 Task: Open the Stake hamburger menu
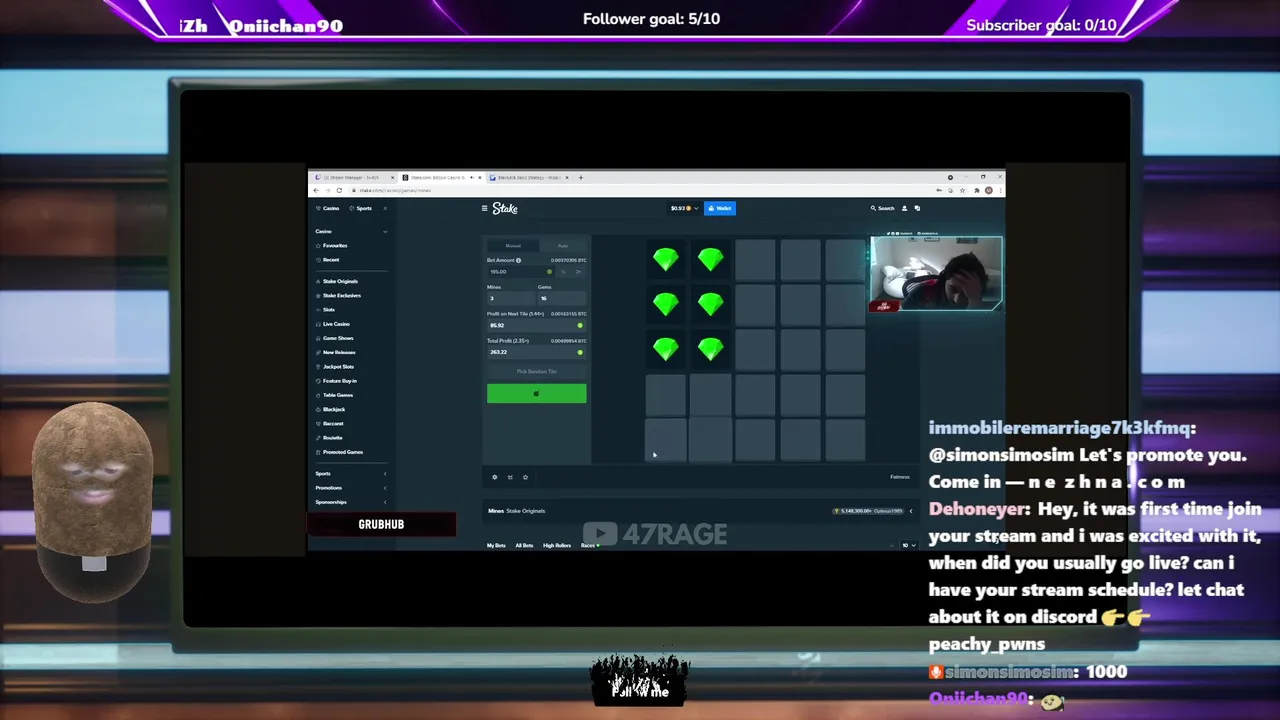484,208
